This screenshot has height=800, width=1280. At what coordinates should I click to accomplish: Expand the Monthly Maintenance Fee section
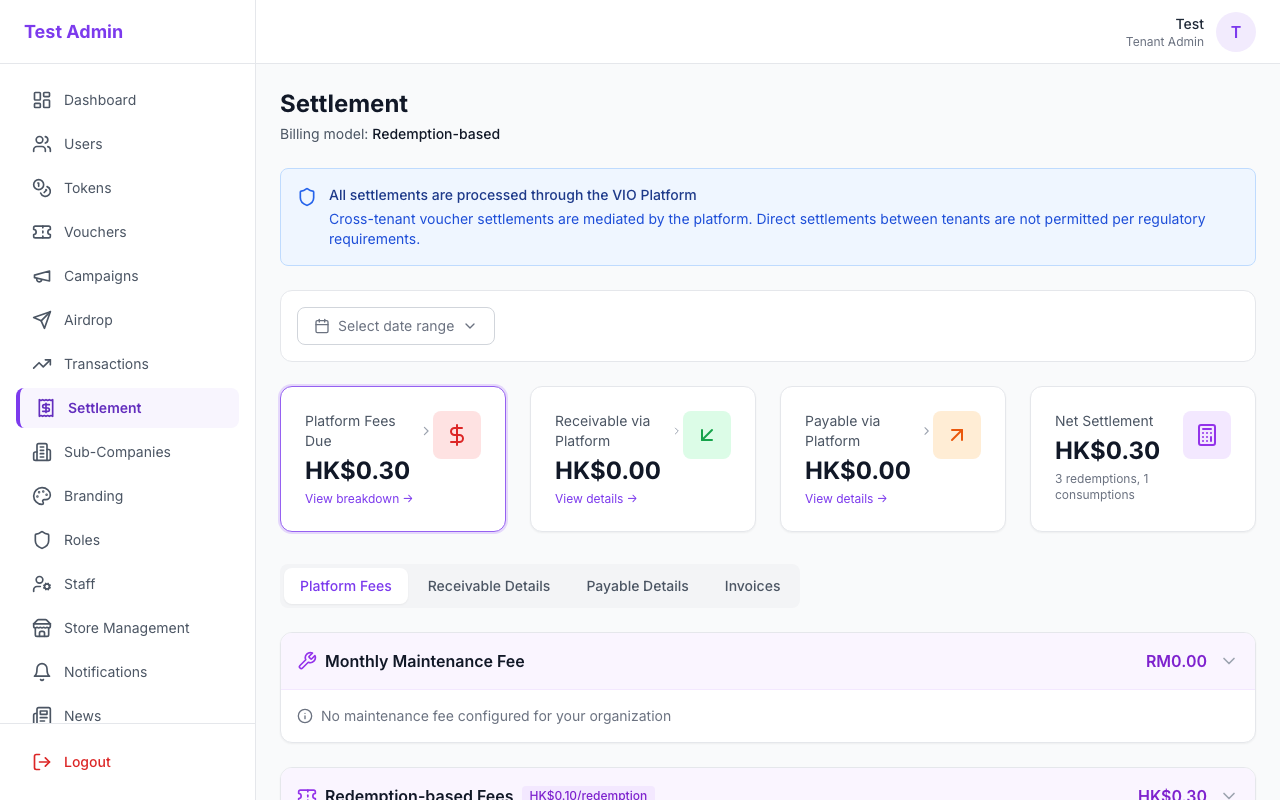tap(1228, 661)
